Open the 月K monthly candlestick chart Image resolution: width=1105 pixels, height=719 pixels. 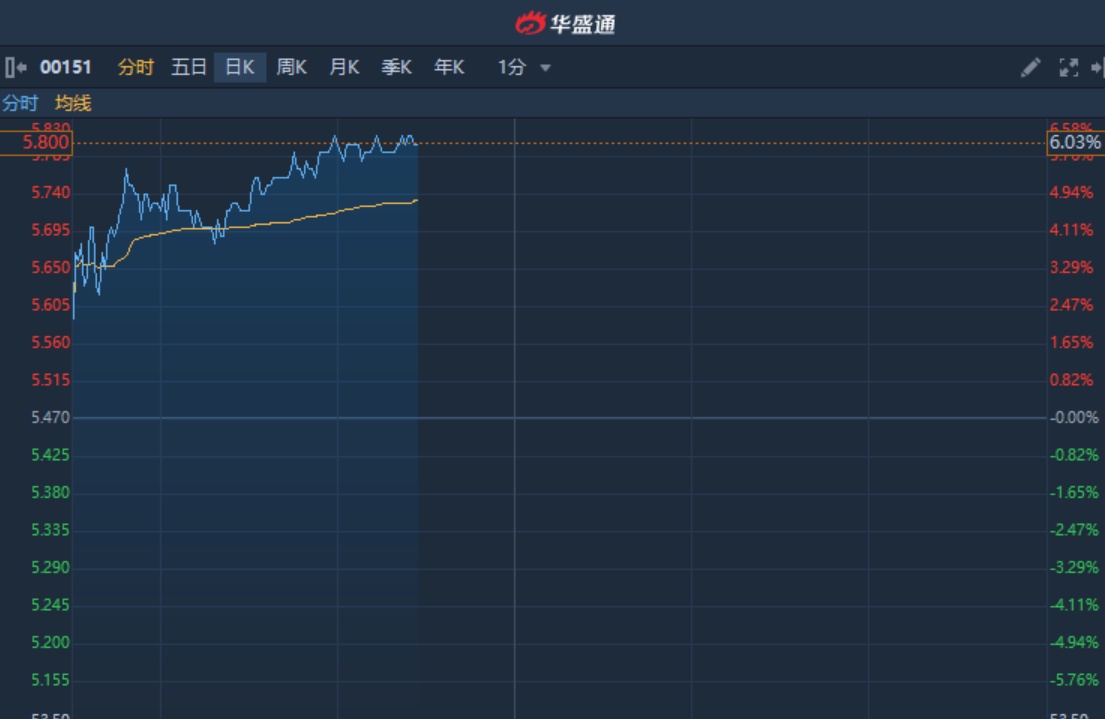[344, 68]
